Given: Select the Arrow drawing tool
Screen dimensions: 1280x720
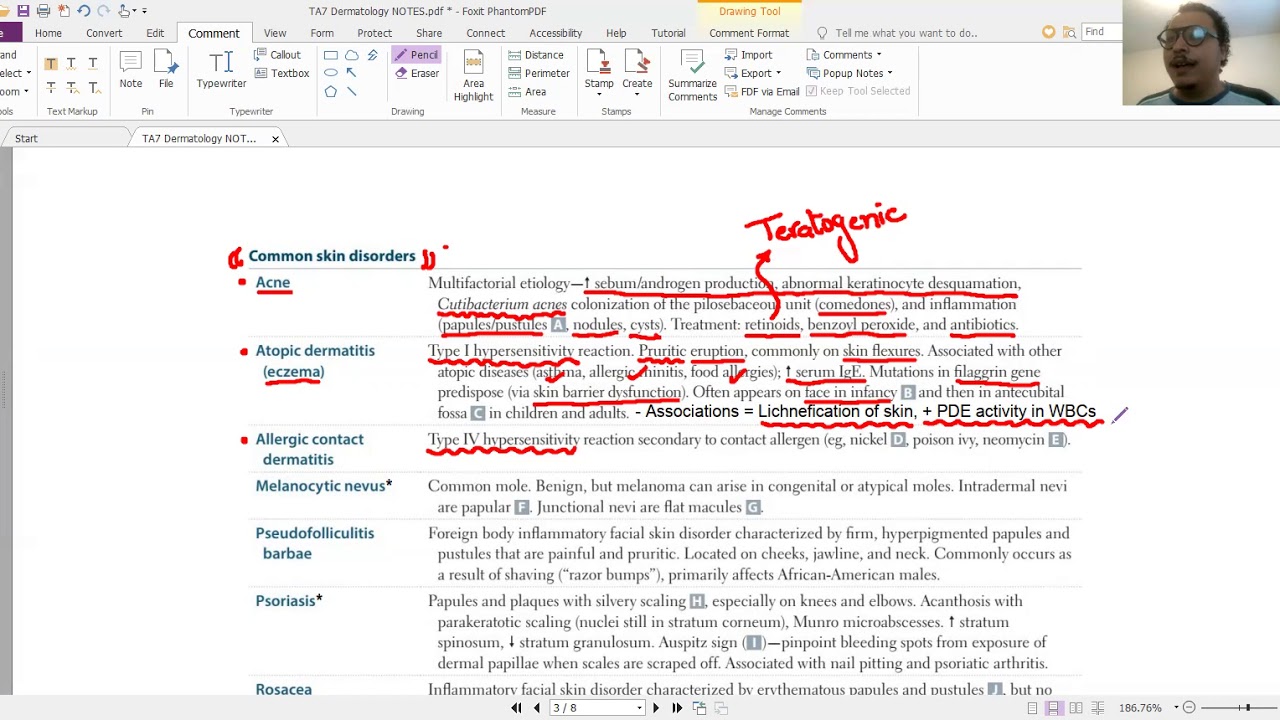Looking at the screenshot, I should 351,73.
